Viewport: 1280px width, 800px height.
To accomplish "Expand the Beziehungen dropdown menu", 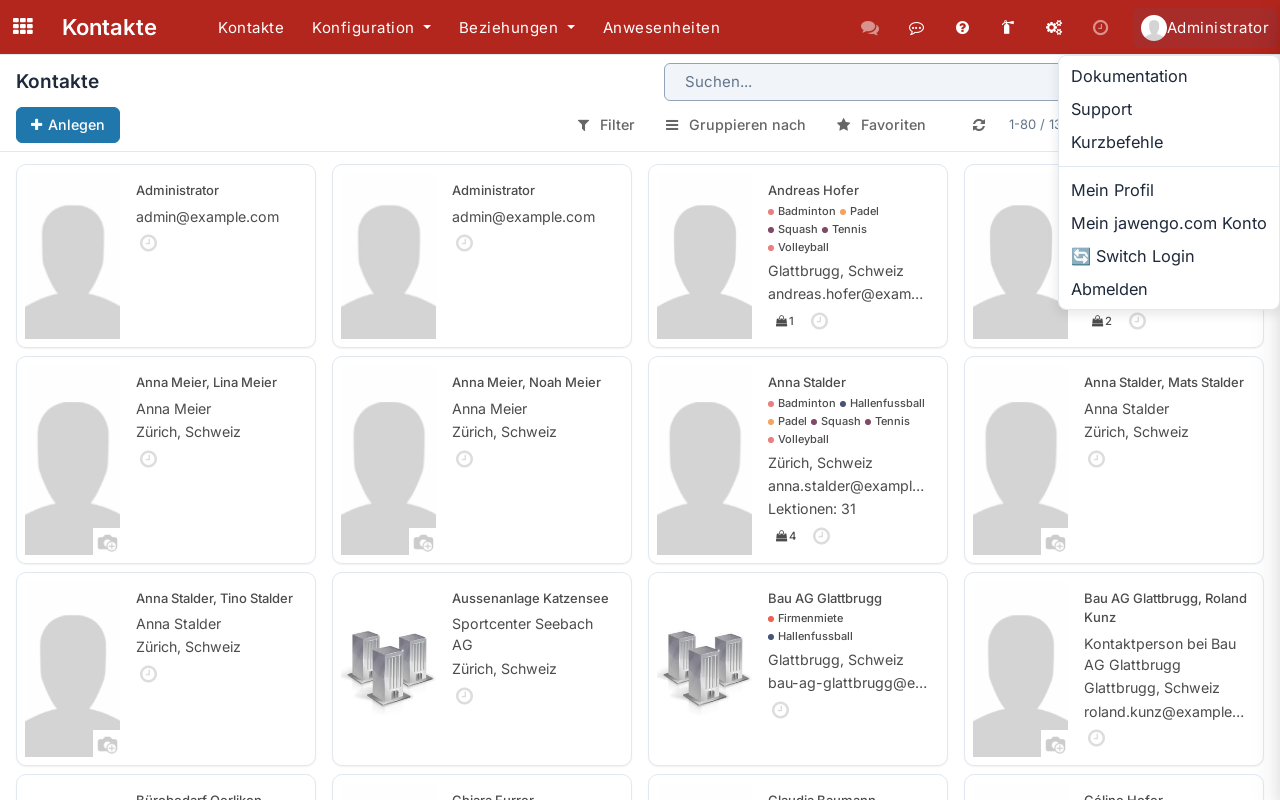I will (x=517, y=28).
